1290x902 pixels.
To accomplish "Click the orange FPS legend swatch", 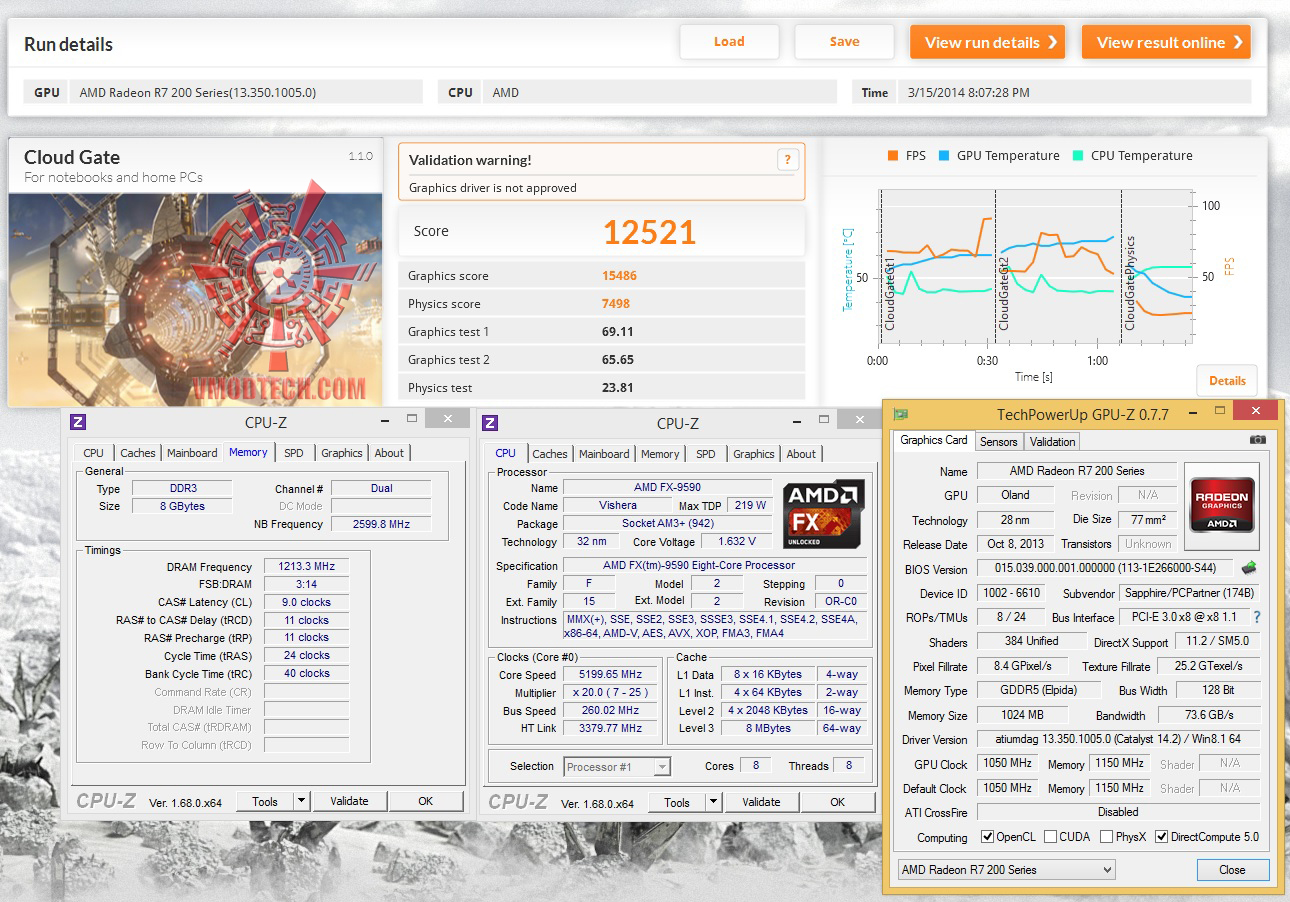I will pyautogui.click(x=892, y=156).
